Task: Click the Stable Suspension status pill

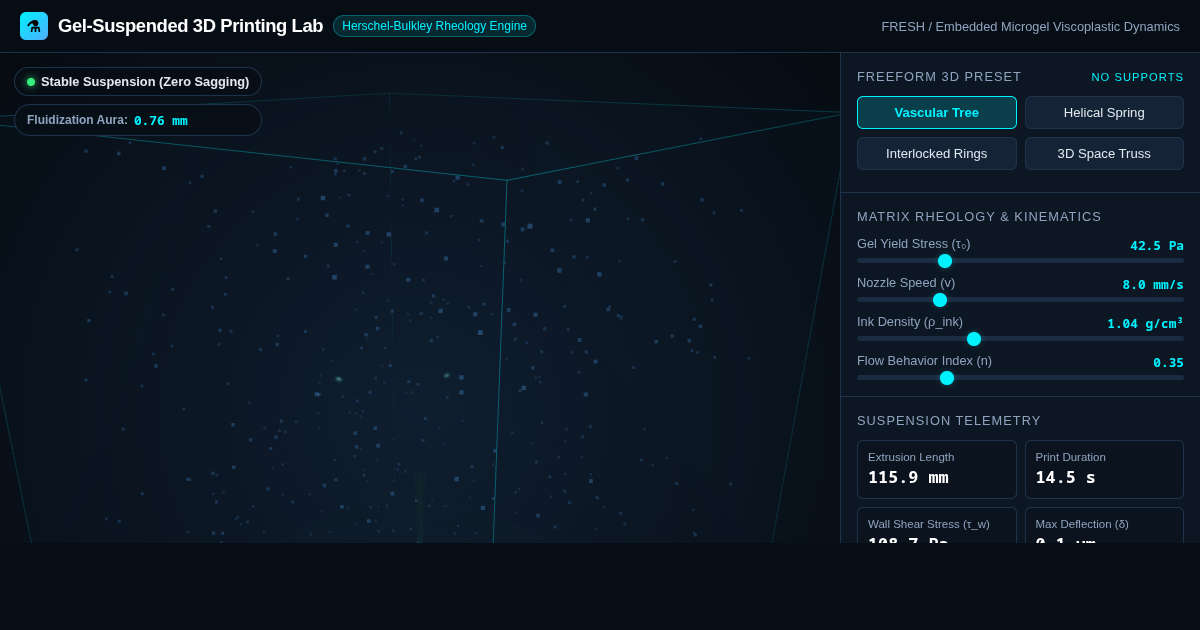Action: (138, 82)
